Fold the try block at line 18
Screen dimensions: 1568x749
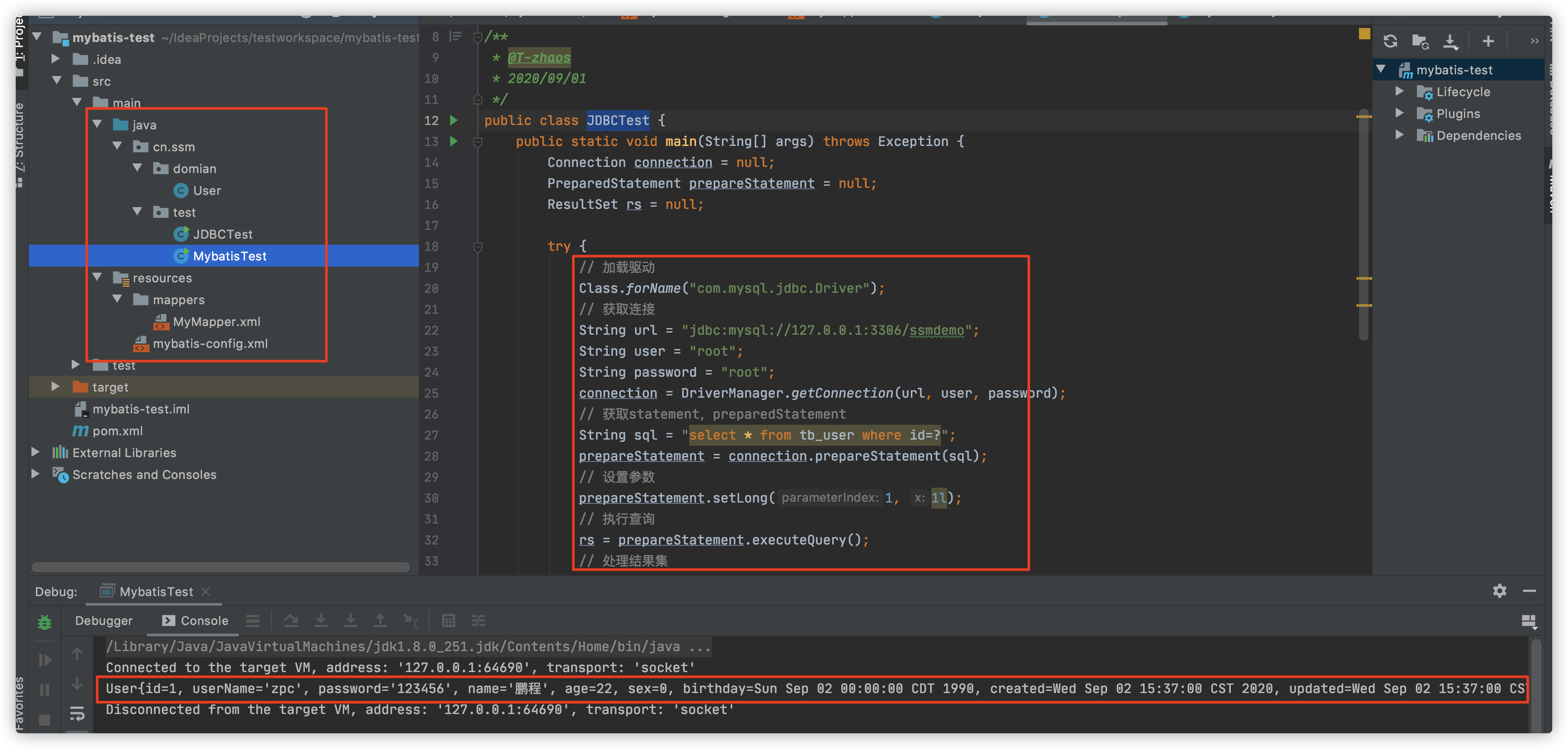click(478, 246)
